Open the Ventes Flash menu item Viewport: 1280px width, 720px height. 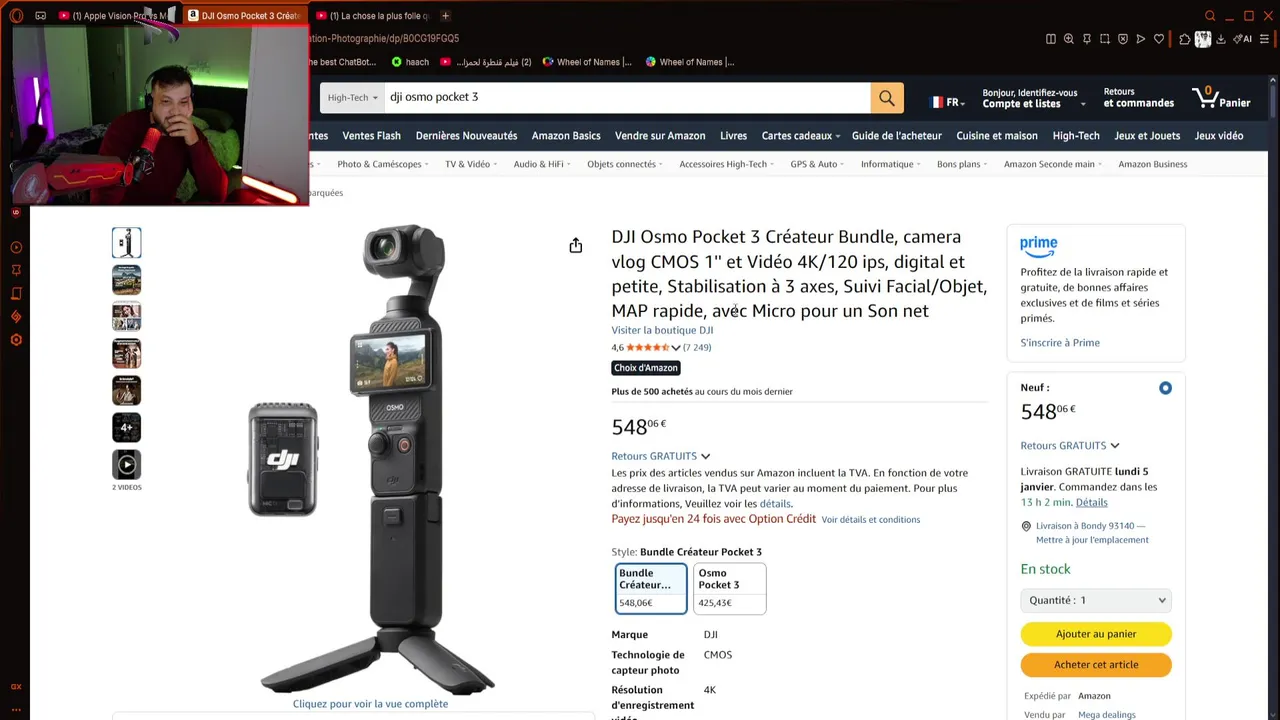click(x=371, y=136)
